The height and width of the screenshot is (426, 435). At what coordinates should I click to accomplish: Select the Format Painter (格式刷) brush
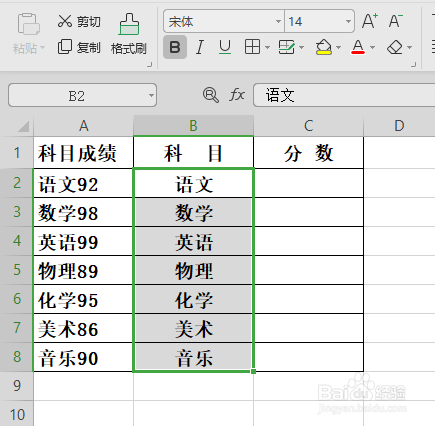129,34
